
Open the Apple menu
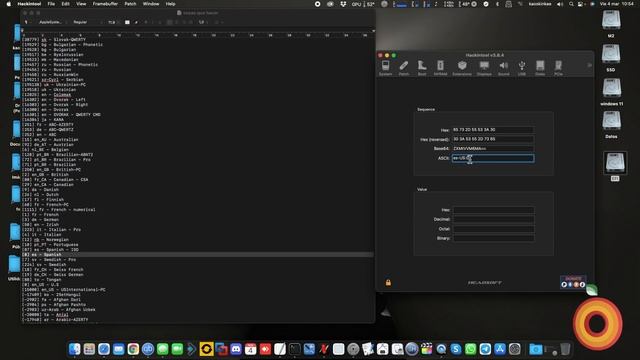pos(9,4)
